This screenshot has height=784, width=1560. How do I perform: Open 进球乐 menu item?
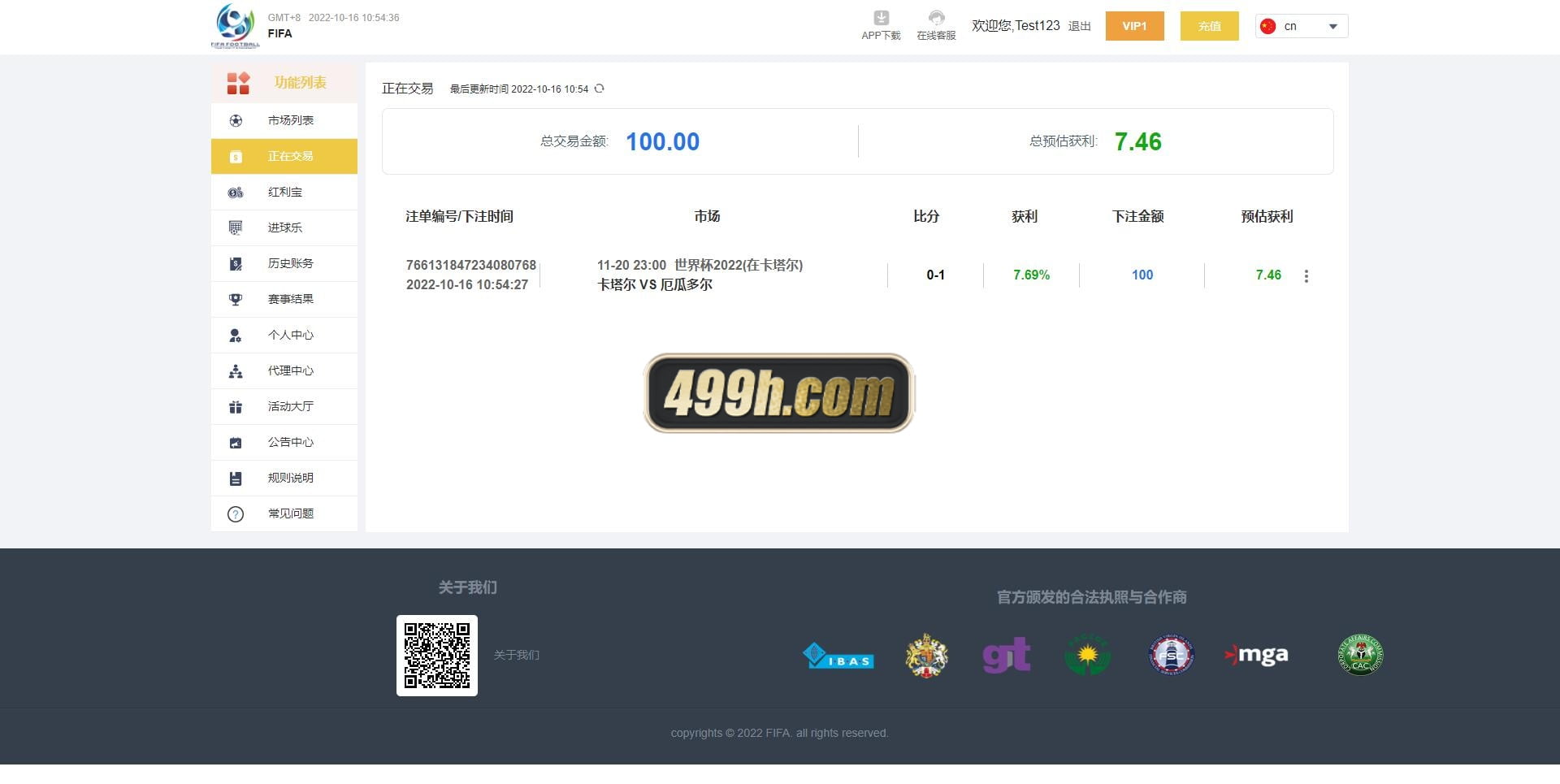coord(284,227)
